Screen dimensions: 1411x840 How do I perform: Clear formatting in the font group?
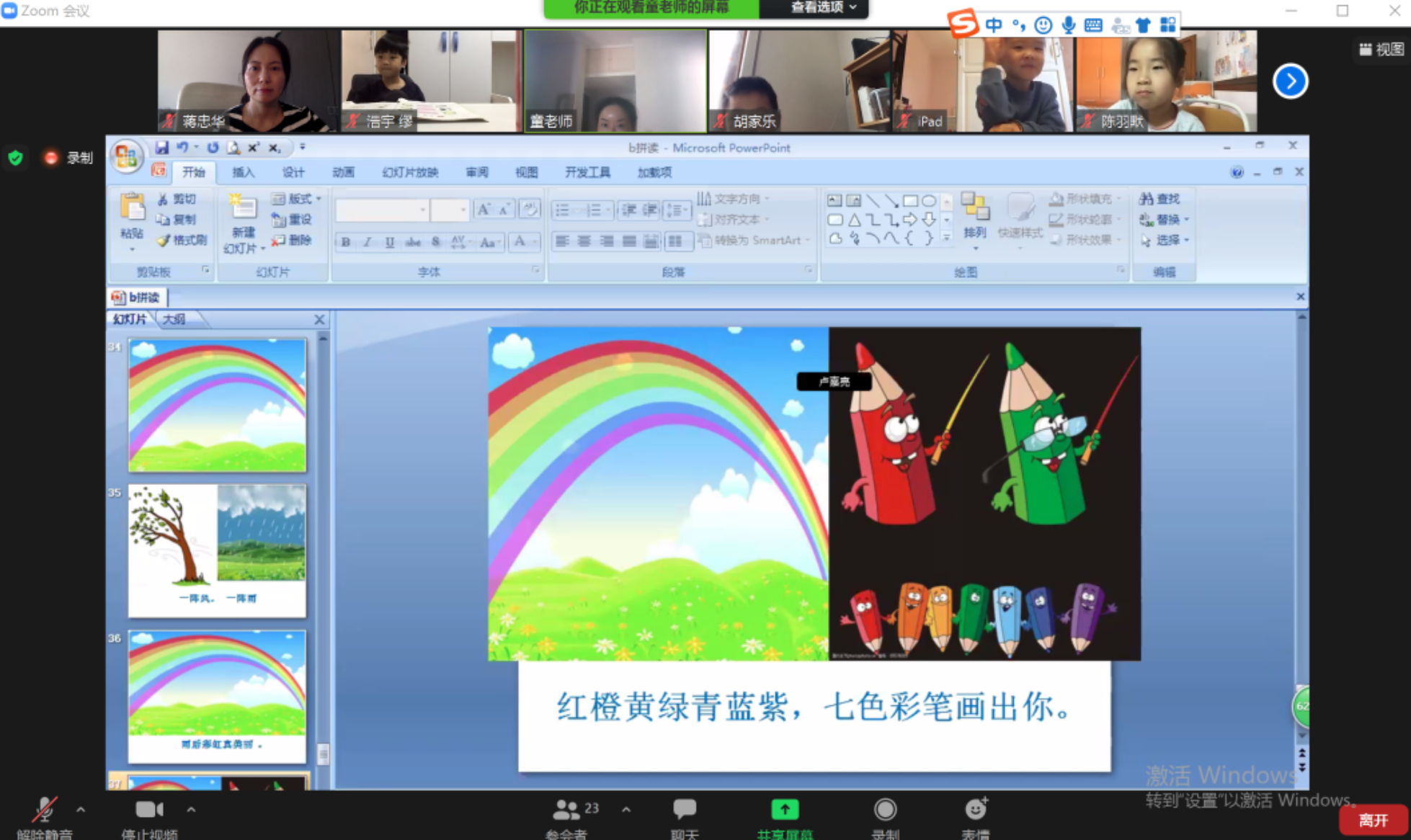[530, 210]
